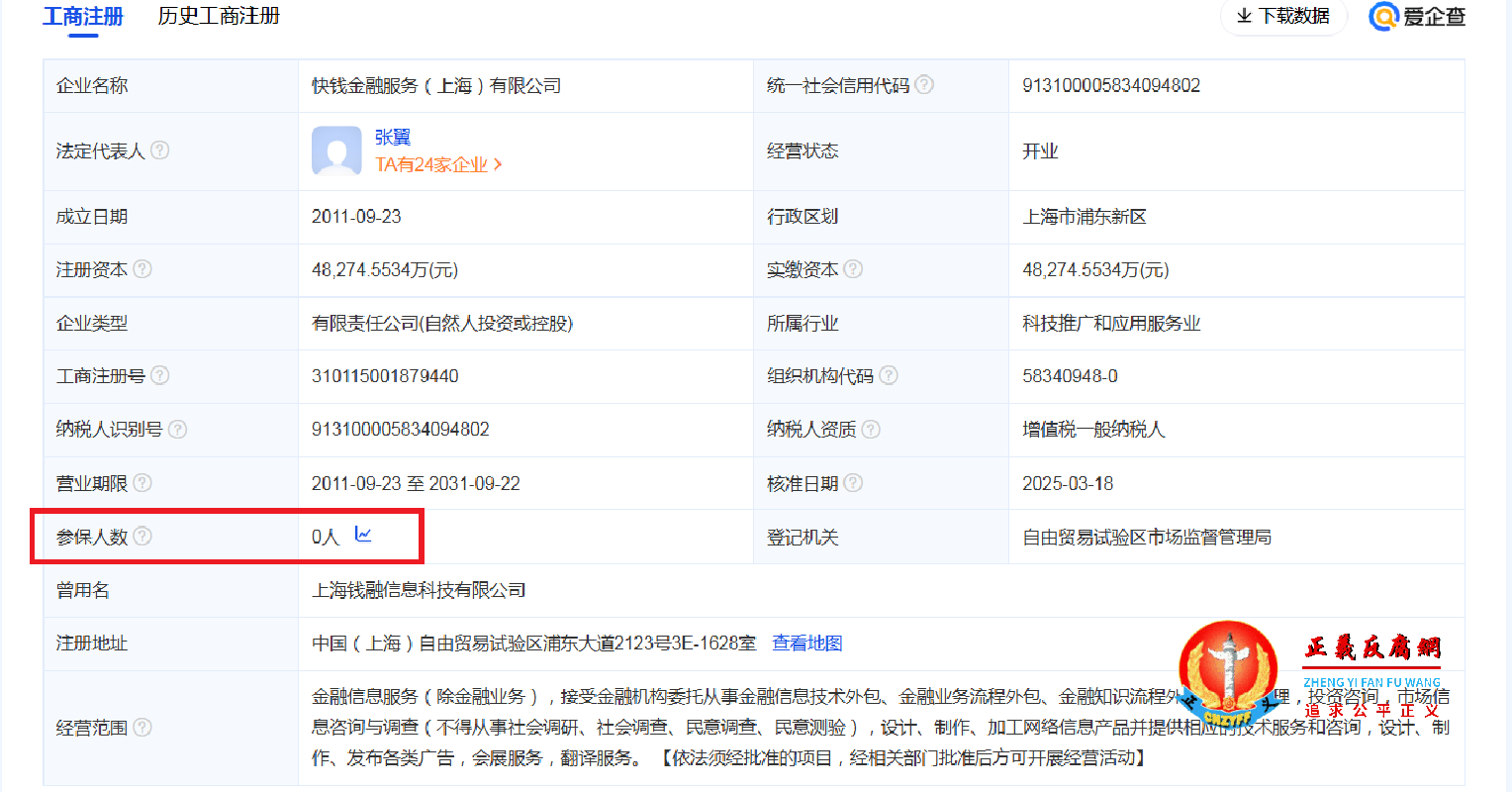The width and height of the screenshot is (1512, 792).
Task: Click help icon beside 纳税人识别号
Action: [178, 430]
